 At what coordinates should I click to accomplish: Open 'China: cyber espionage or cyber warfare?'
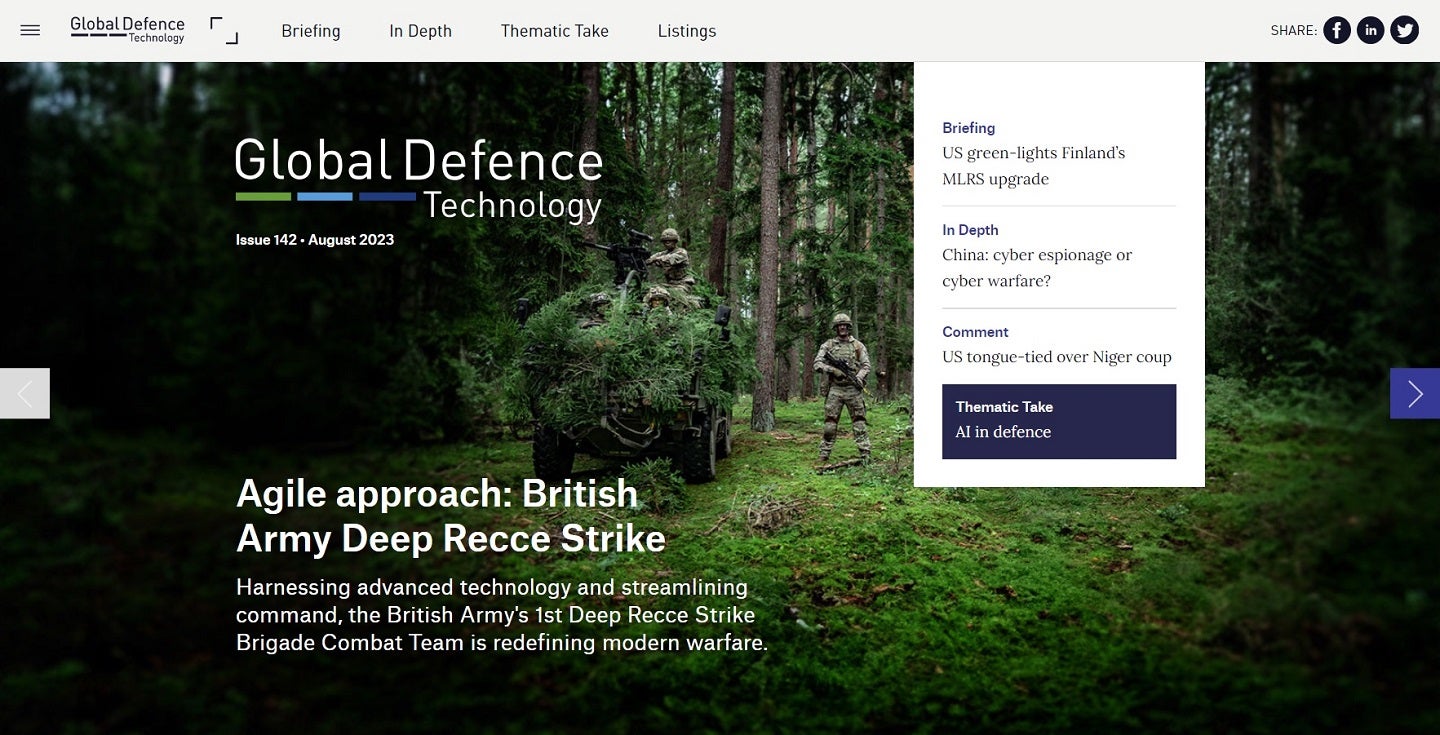point(1037,267)
